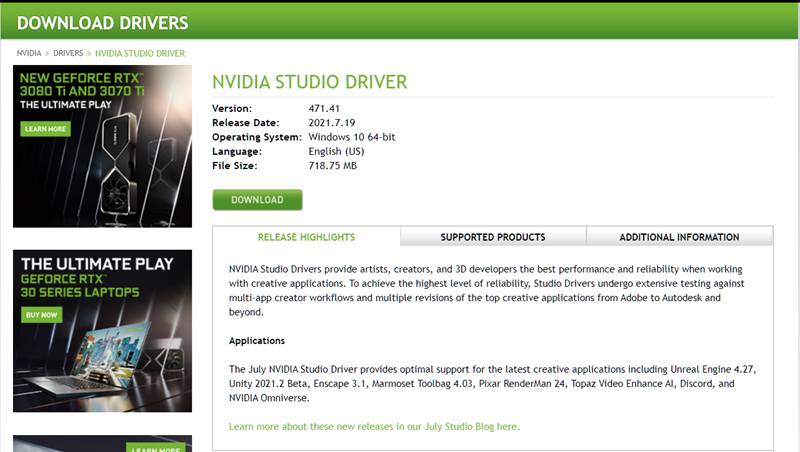Image resolution: width=800 pixels, height=452 pixels.
Task: Click the NVIDIA STUDIO DRIVER heading
Action: [310, 82]
